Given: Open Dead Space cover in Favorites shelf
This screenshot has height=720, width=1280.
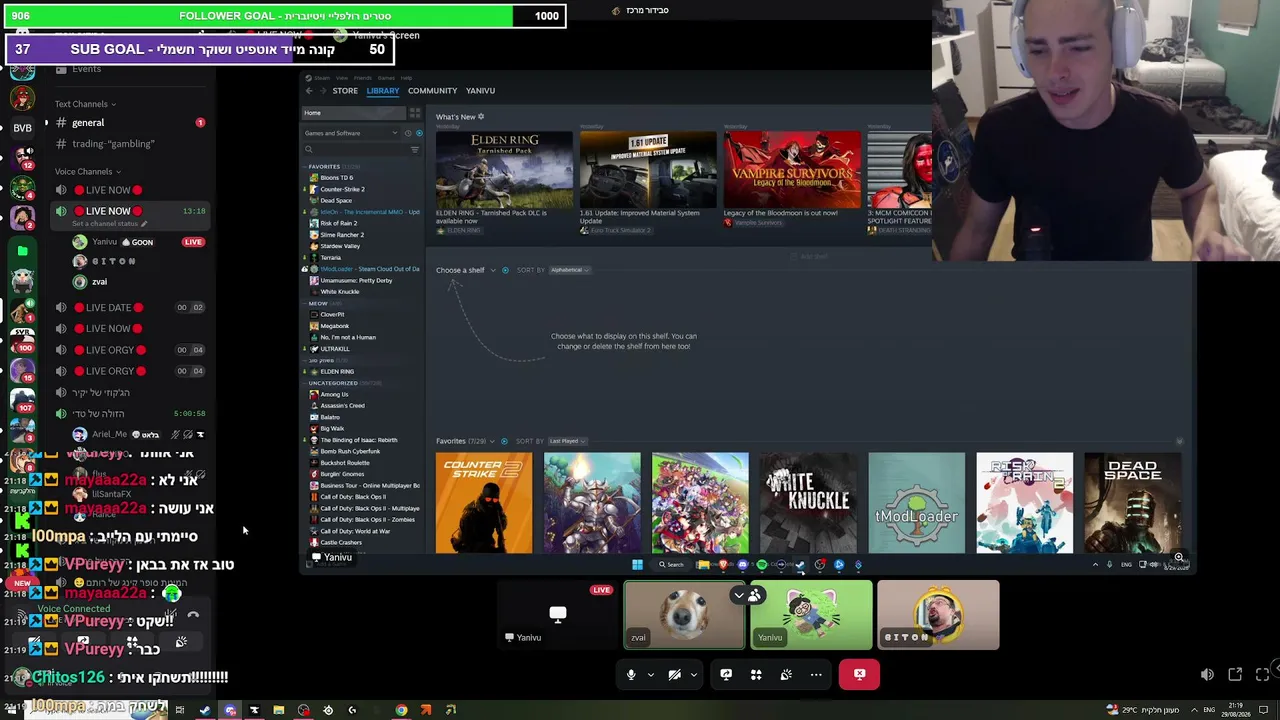Looking at the screenshot, I should (1132, 503).
